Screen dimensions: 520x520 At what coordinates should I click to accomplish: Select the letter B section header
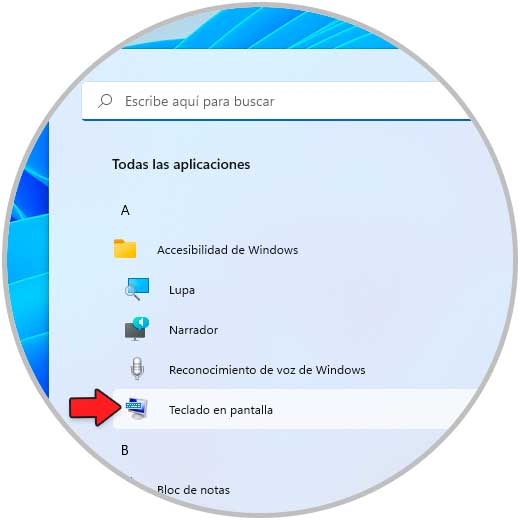125,450
